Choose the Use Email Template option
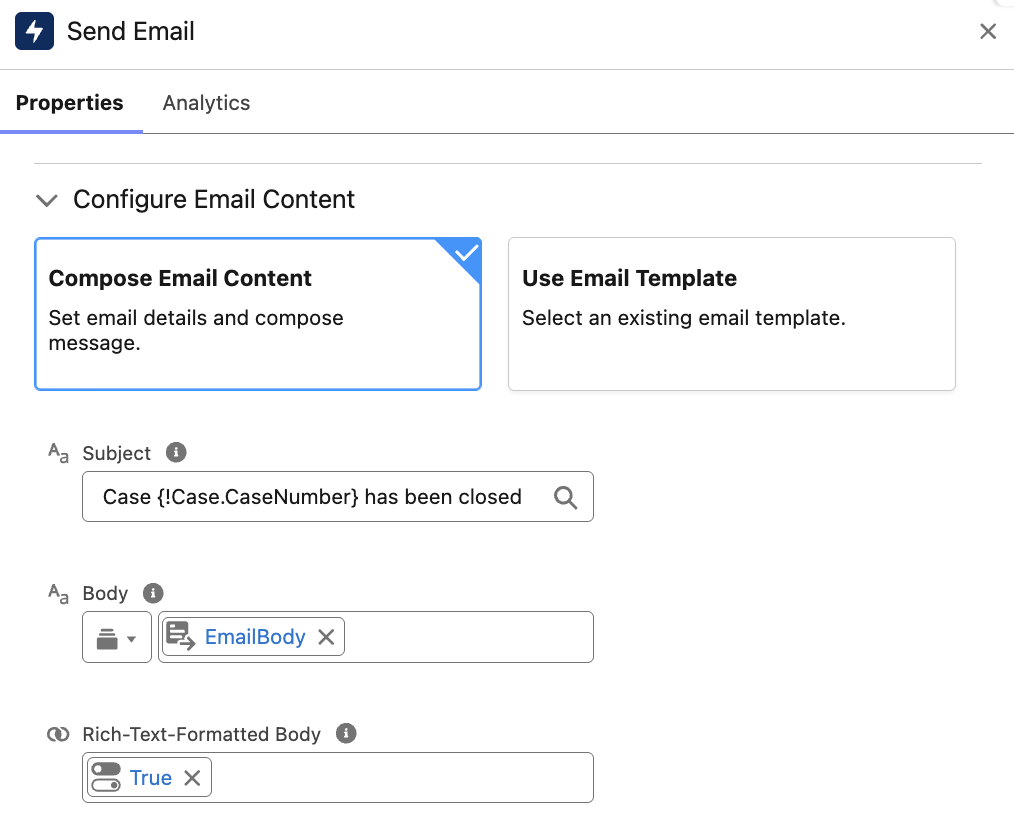The width and height of the screenshot is (1014, 828). (x=731, y=313)
